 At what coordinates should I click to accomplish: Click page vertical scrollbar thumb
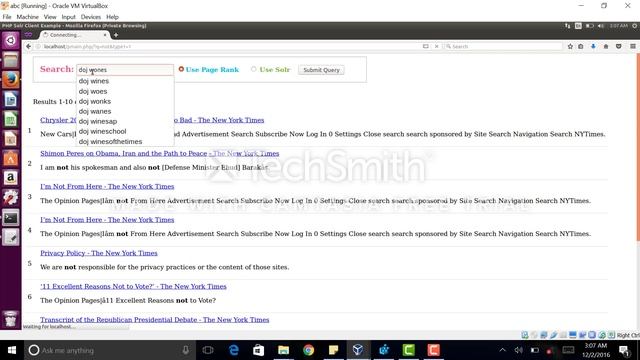click(638, 147)
